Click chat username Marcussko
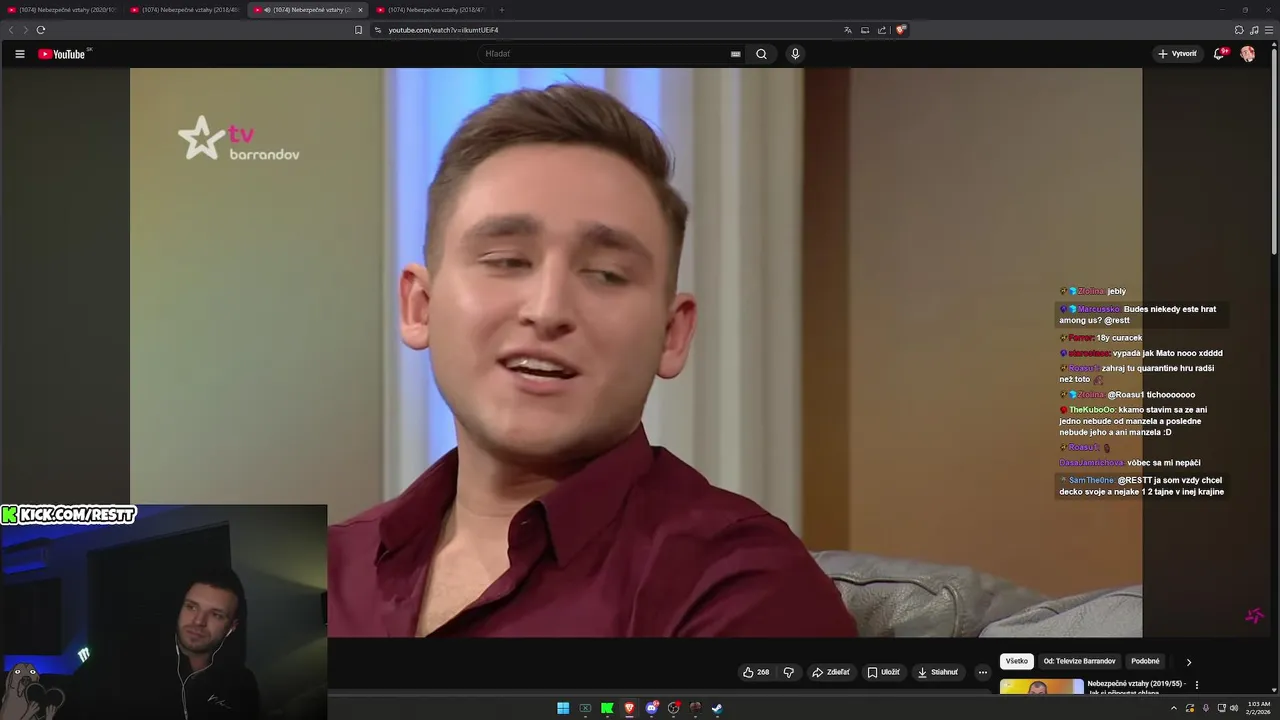1280x720 pixels. (x=1099, y=309)
